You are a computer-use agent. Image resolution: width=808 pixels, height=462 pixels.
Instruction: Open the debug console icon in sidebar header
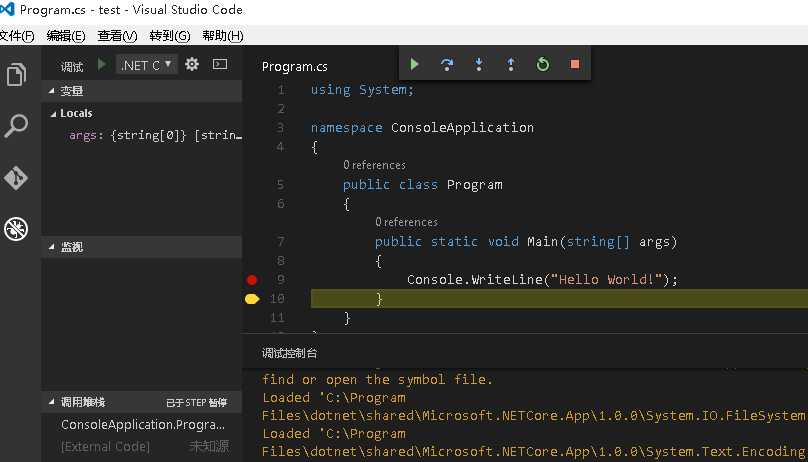[x=220, y=64]
